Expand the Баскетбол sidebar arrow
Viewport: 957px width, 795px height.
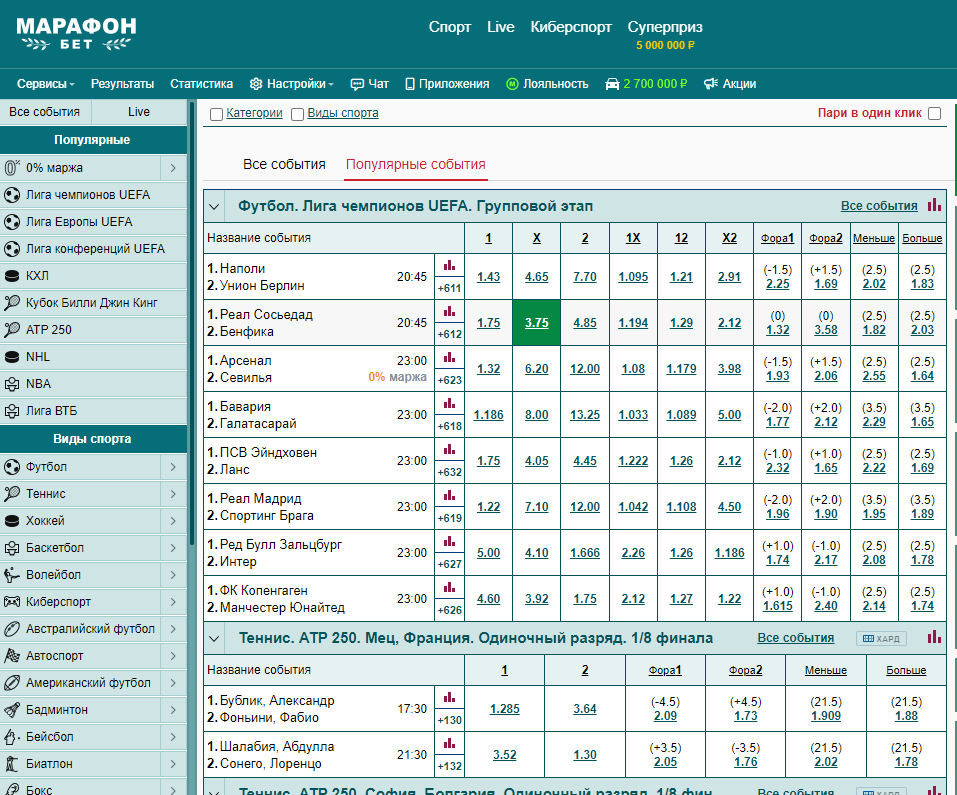(173, 548)
